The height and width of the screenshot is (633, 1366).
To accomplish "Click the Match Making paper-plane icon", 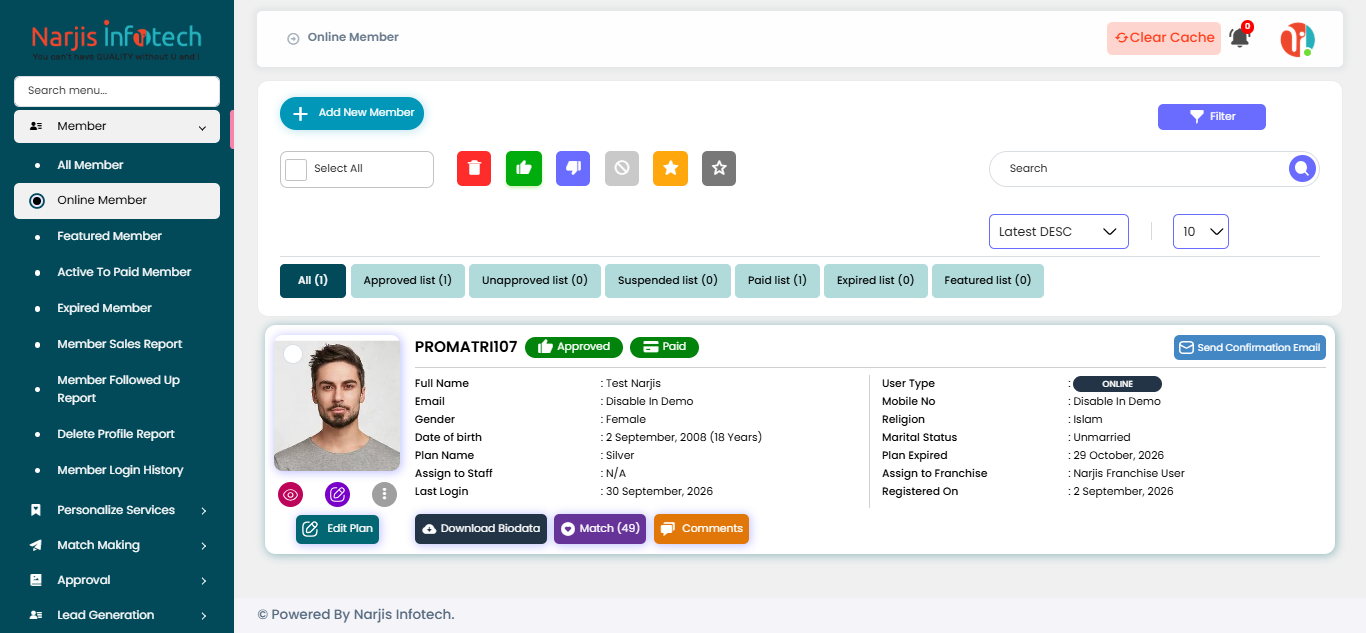I will point(36,545).
